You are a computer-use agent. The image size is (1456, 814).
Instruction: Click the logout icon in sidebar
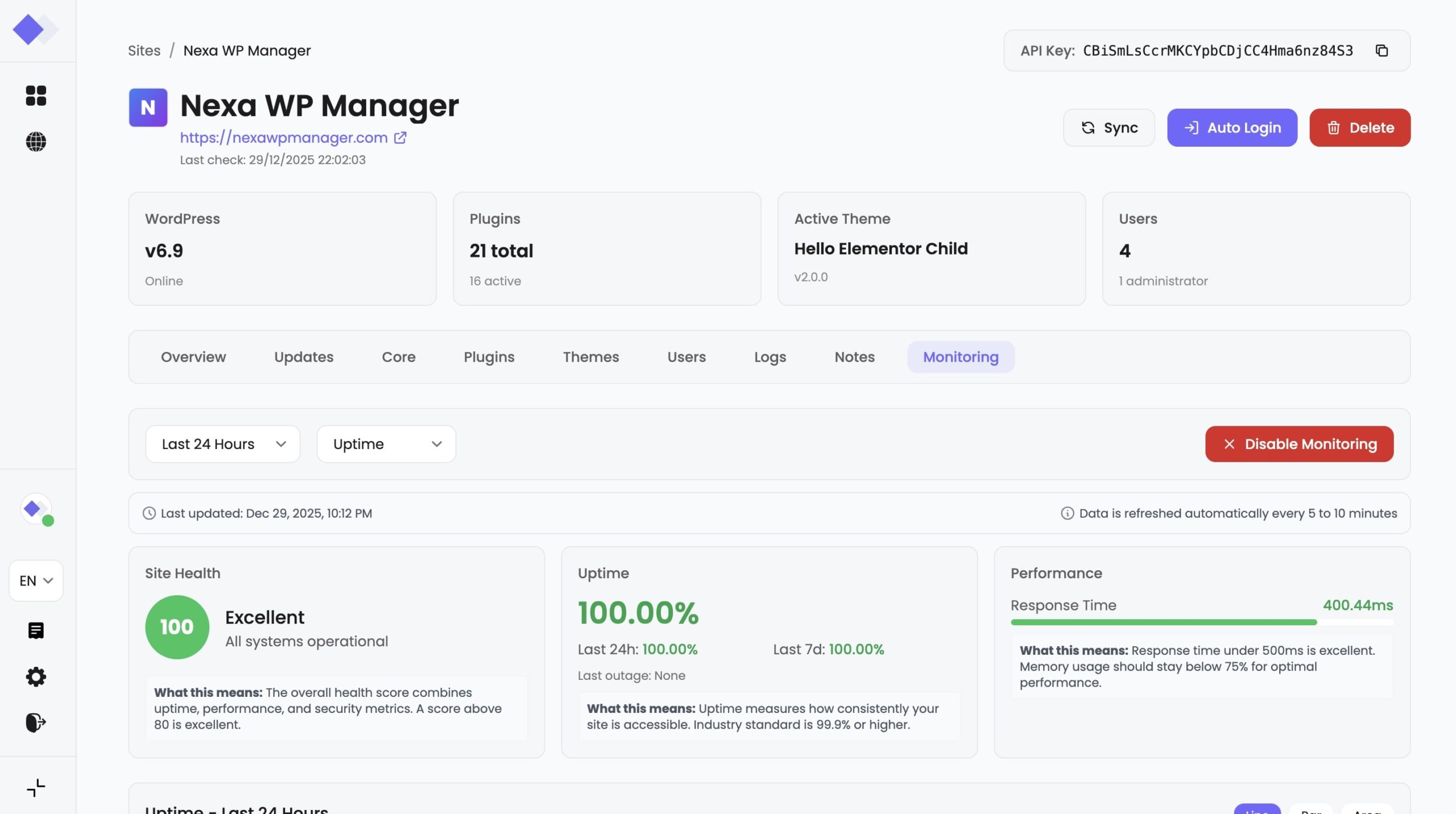[36, 722]
